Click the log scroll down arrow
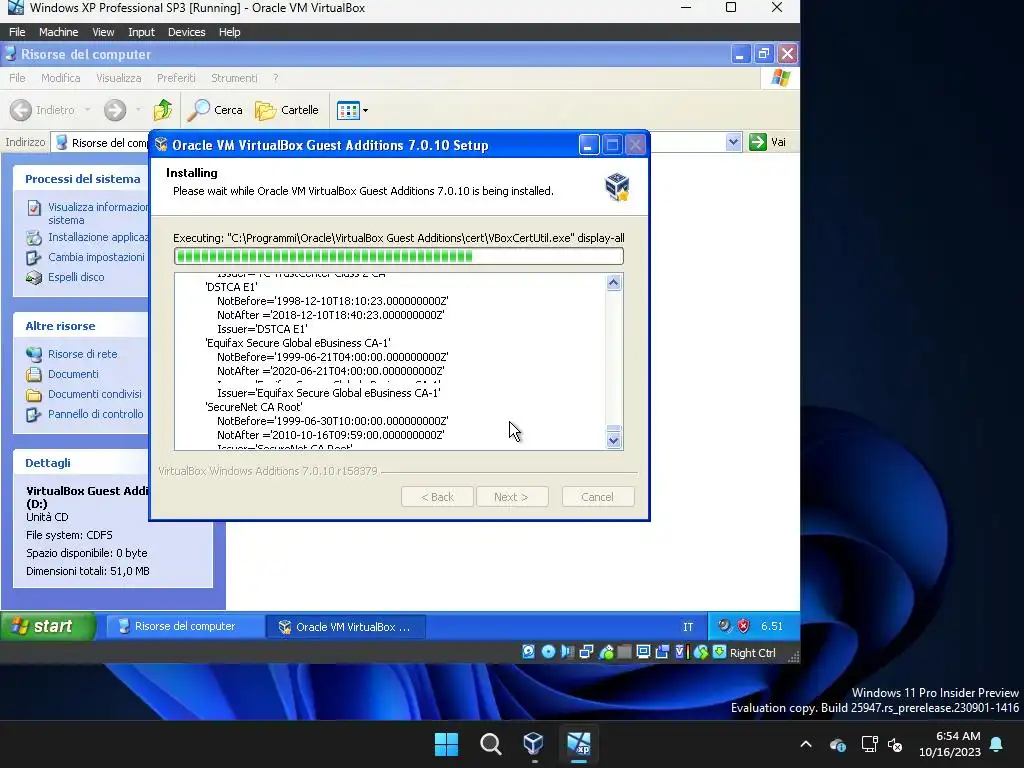 coord(613,440)
